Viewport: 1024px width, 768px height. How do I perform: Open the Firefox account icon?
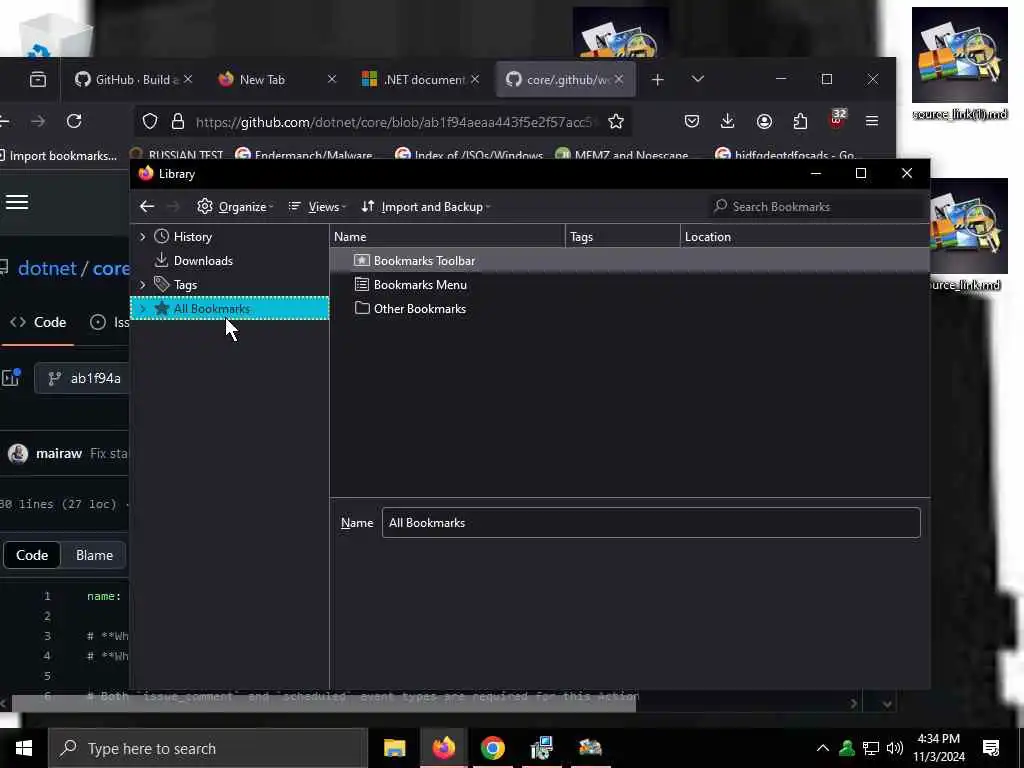click(764, 121)
